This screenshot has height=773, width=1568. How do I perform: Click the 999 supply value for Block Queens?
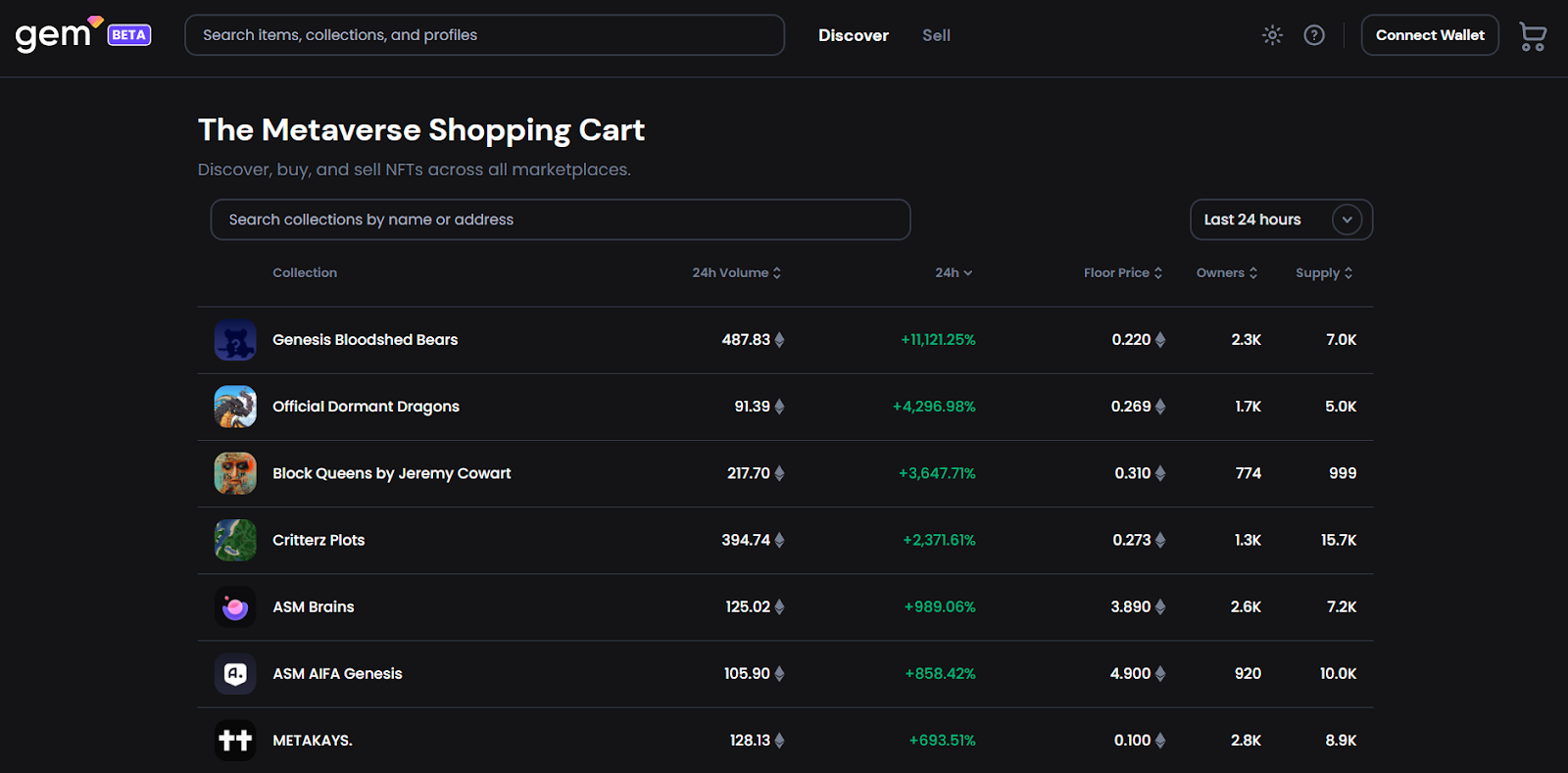click(x=1343, y=473)
